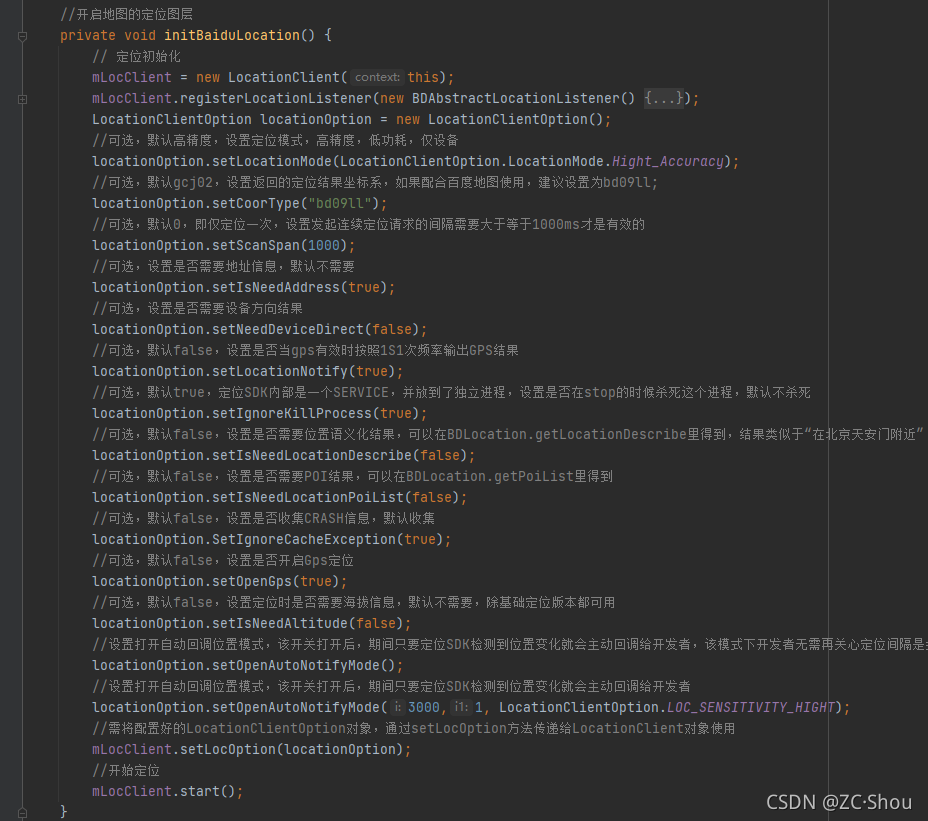
Task: Click the closing brace of the method
Action: (x=63, y=812)
